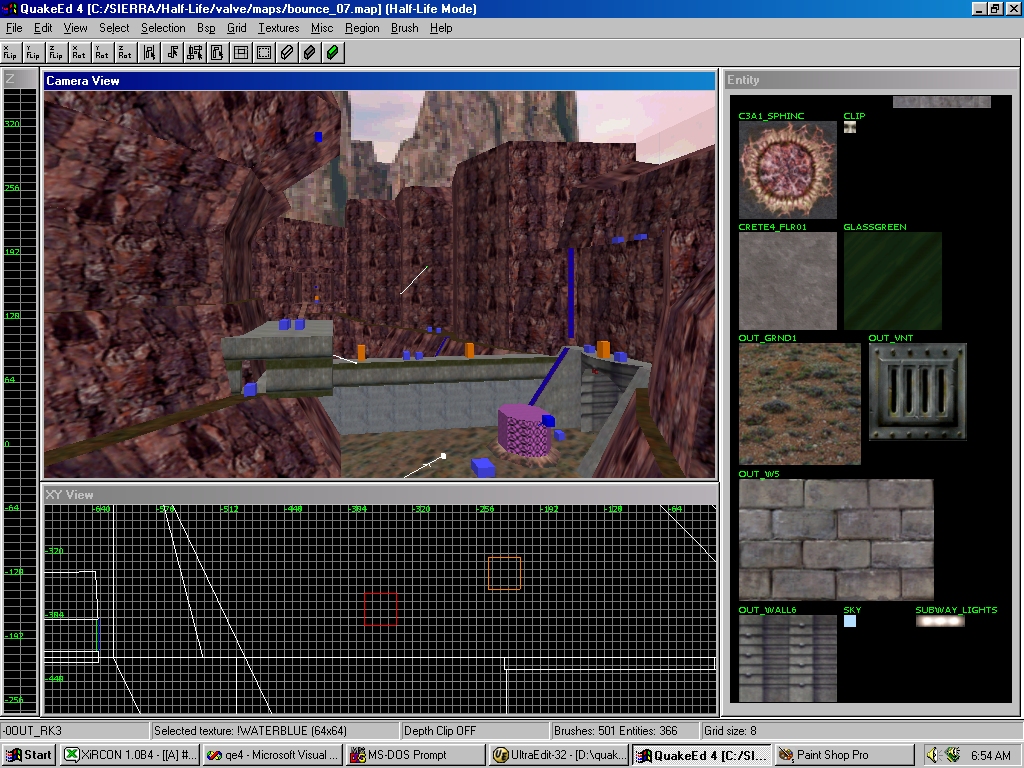The width and height of the screenshot is (1024, 768).
Task: Choose the OUT_VNT vent texture
Action: (917, 391)
